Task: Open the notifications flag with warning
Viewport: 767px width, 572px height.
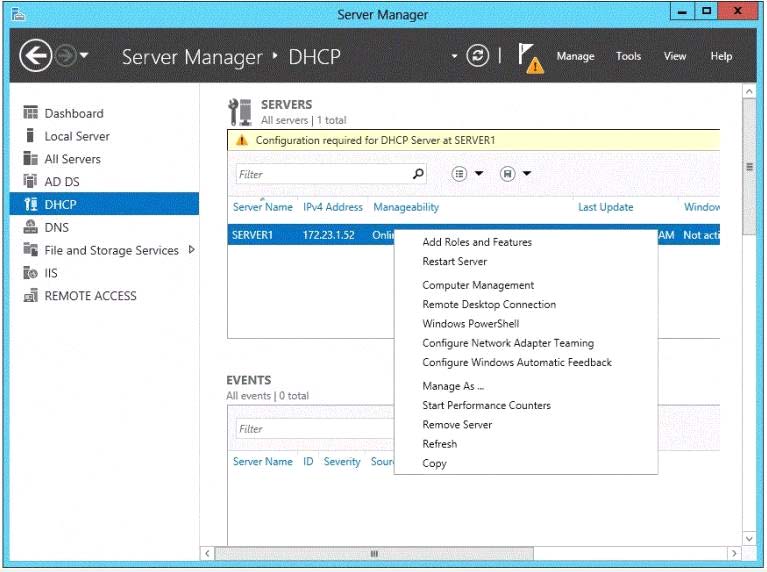Action: tap(530, 57)
